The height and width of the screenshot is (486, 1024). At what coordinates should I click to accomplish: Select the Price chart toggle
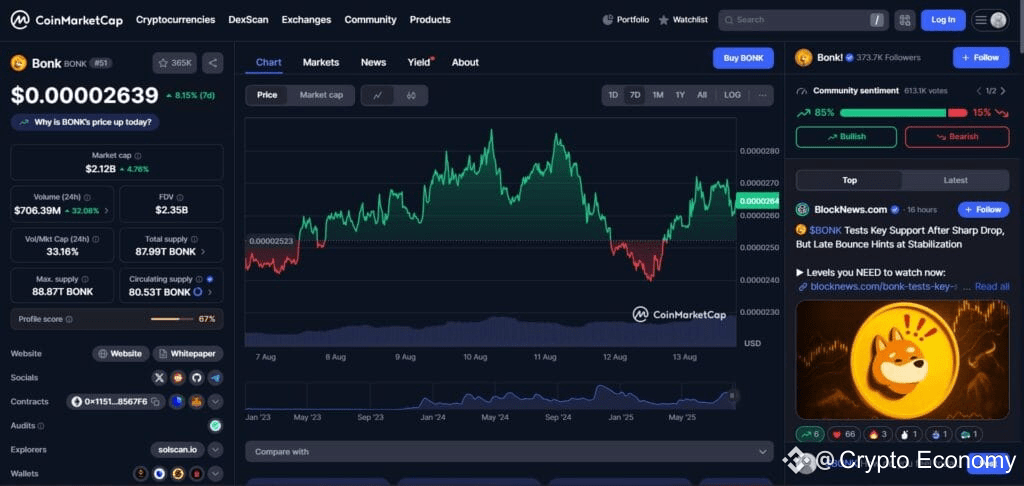(267, 95)
